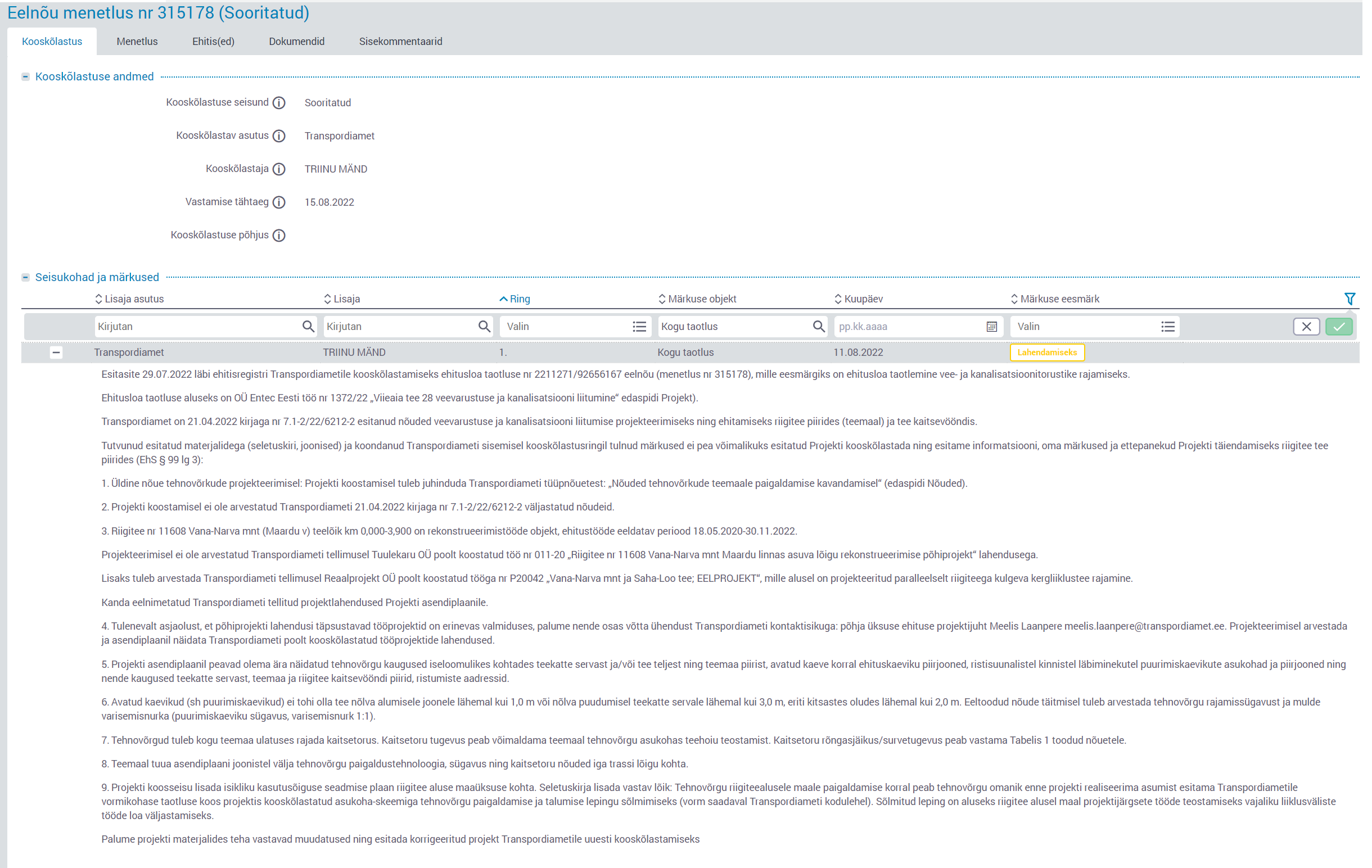
Task: Collapse Seisukohad ja märkused section
Action: point(26,277)
